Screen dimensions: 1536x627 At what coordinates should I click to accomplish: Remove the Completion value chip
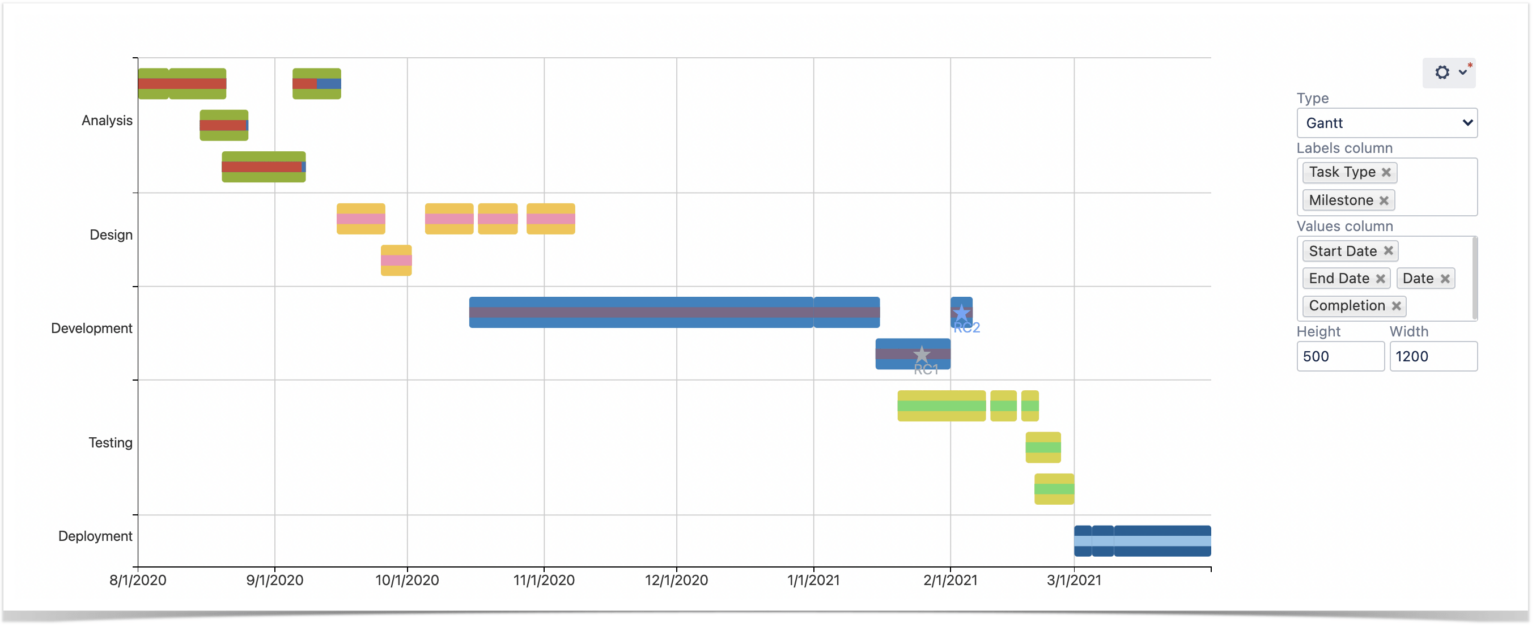tap(1395, 305)
